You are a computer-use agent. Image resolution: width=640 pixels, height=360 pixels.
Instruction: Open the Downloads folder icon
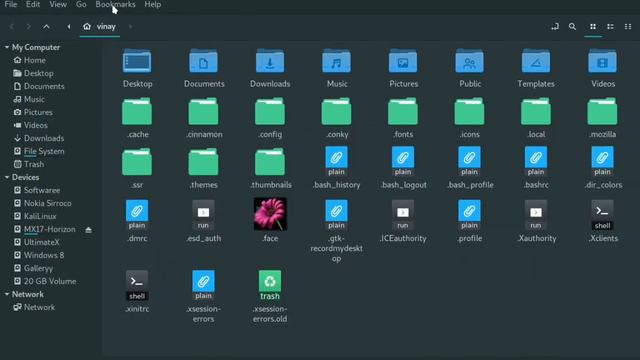(x=270, y=61)
